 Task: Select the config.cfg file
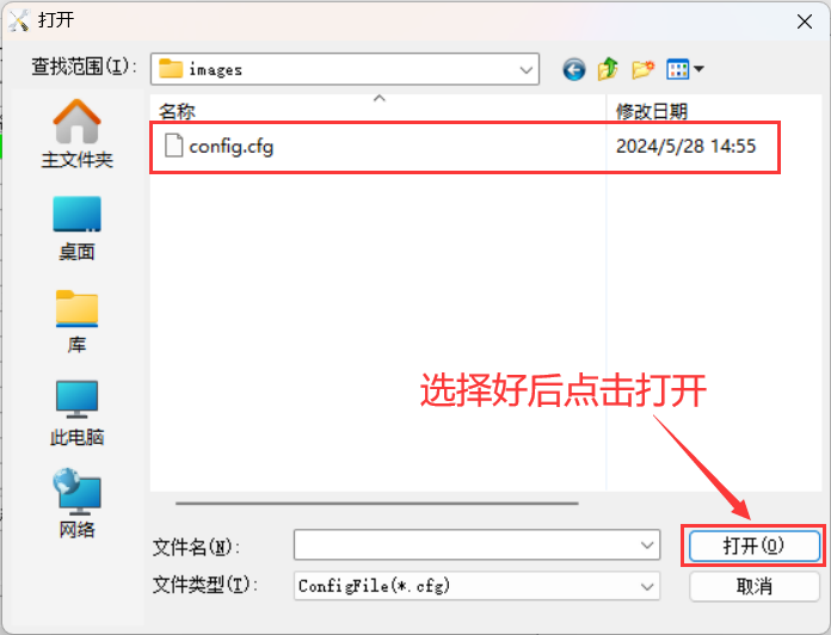point(464,147)
